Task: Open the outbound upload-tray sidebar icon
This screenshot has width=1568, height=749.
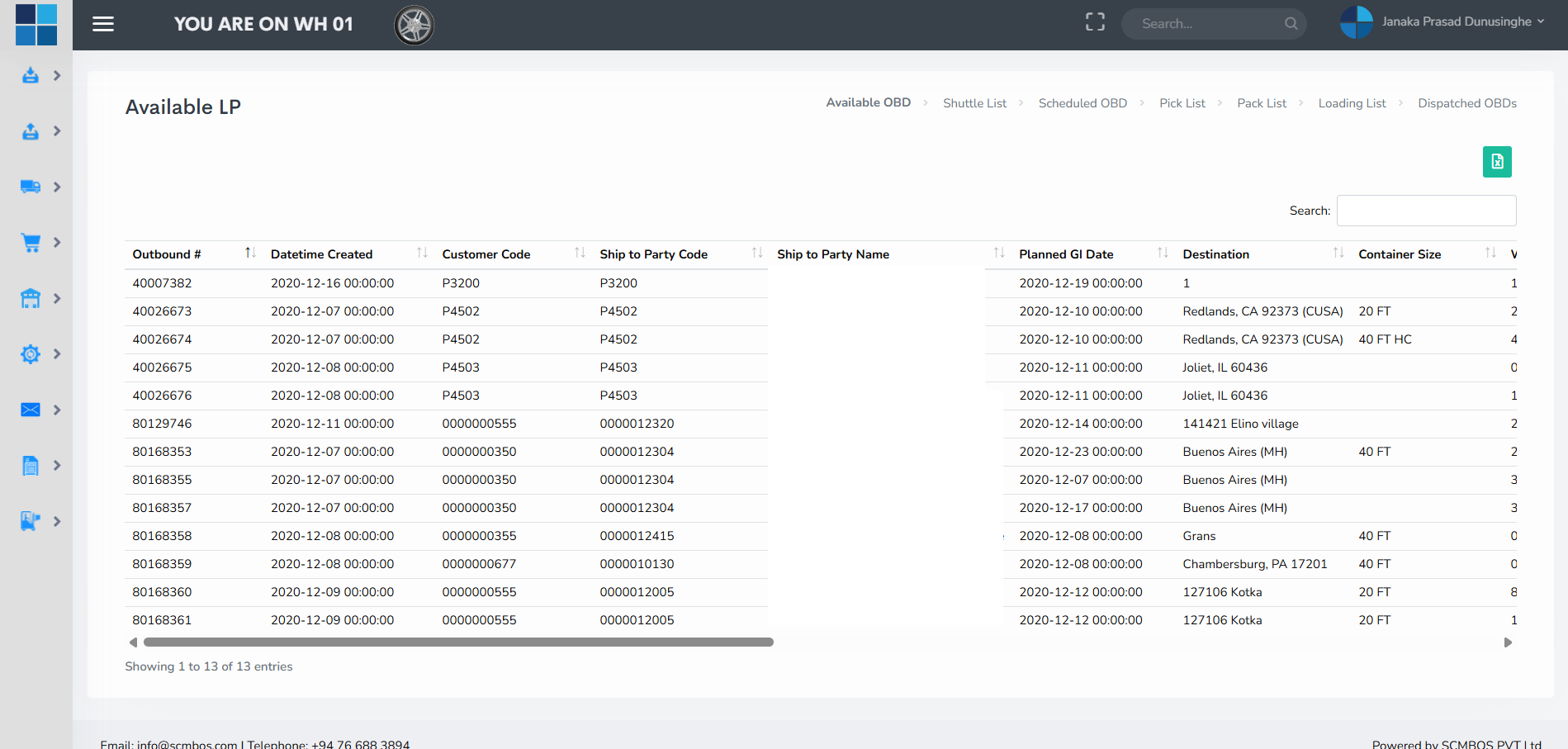Action: tap(31, 131)
